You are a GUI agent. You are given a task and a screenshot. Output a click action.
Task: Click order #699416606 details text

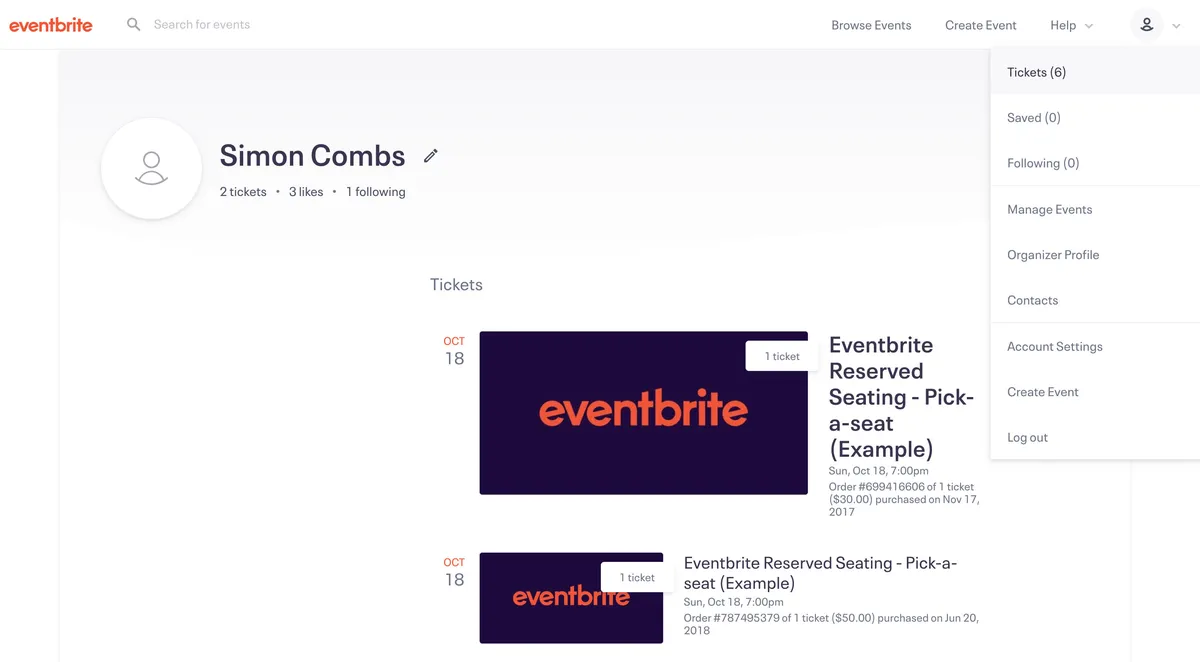(903, 499)
